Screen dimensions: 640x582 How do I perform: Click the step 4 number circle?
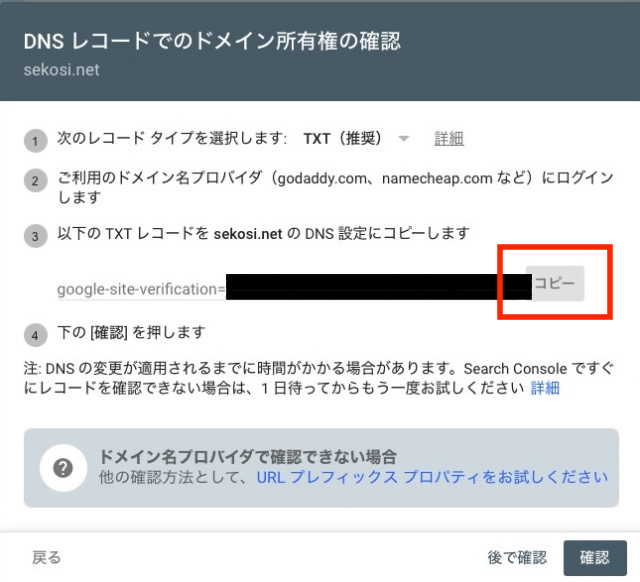coord(36,333)
